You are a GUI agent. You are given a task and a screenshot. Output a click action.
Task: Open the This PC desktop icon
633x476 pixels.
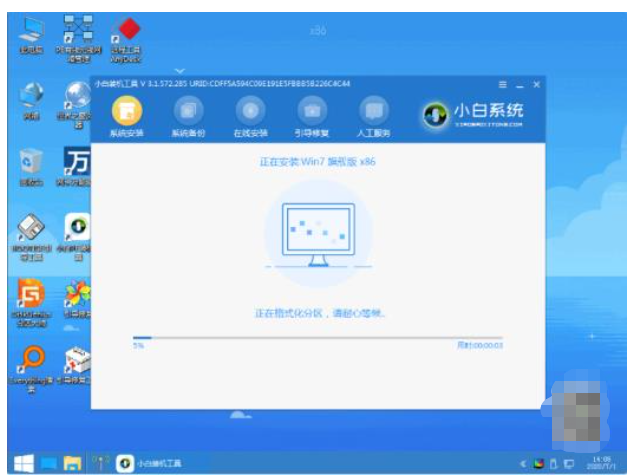pyautogui.click(x=31, y=36)
